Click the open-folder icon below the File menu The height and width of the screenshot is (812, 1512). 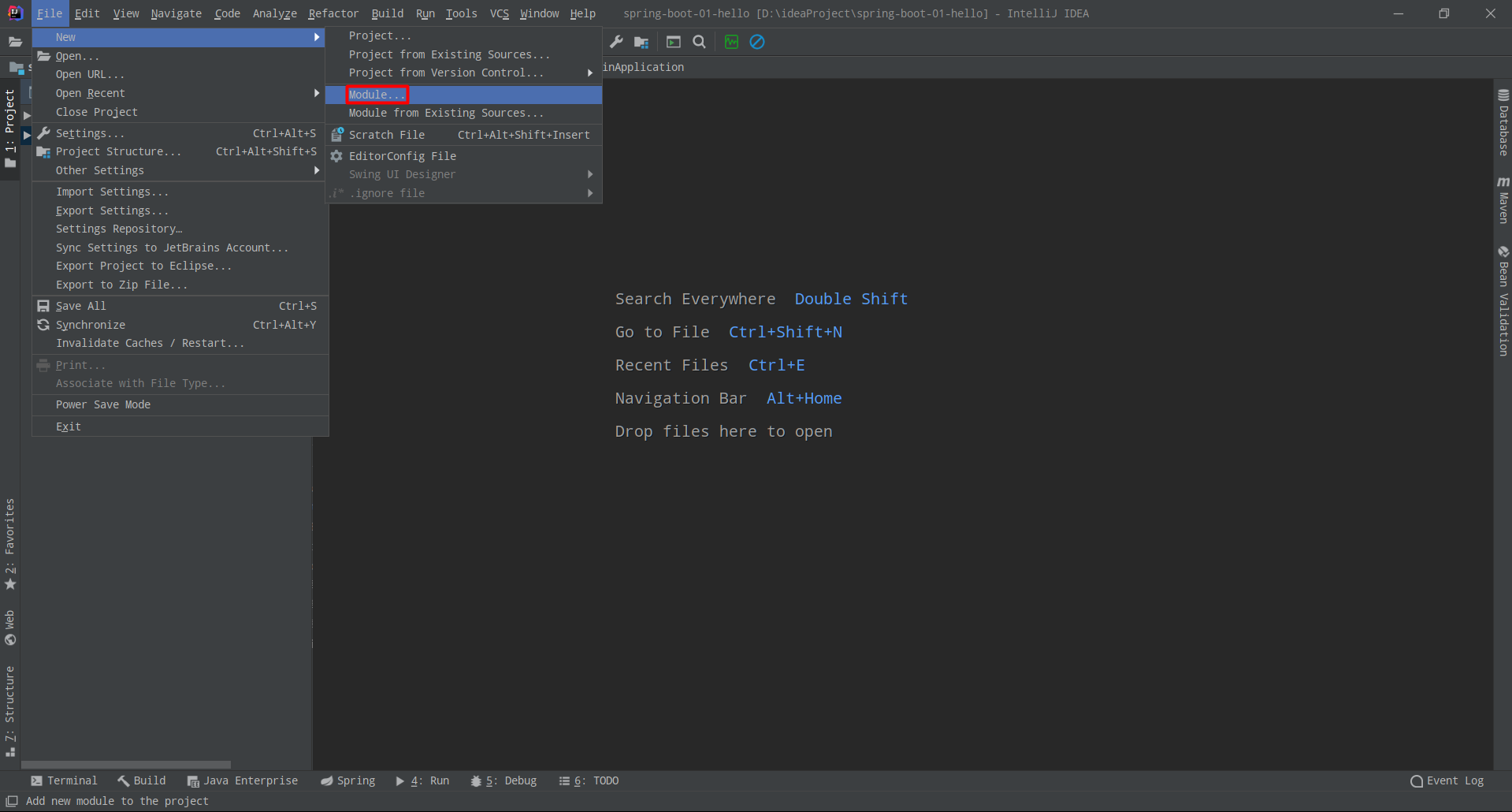(x=15, y=42)
